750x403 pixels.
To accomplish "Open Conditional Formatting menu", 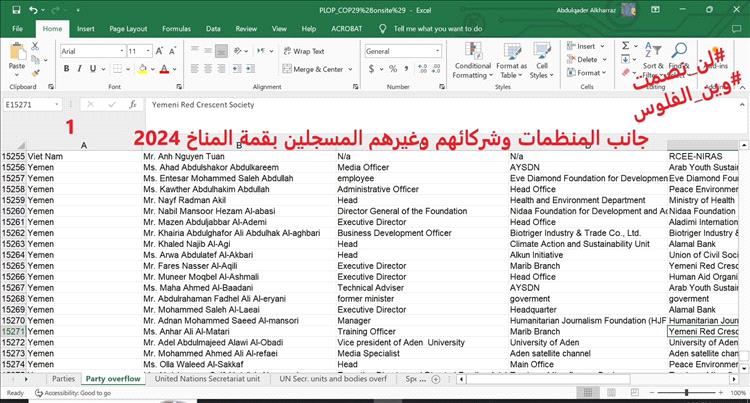I will coord(473,61).
